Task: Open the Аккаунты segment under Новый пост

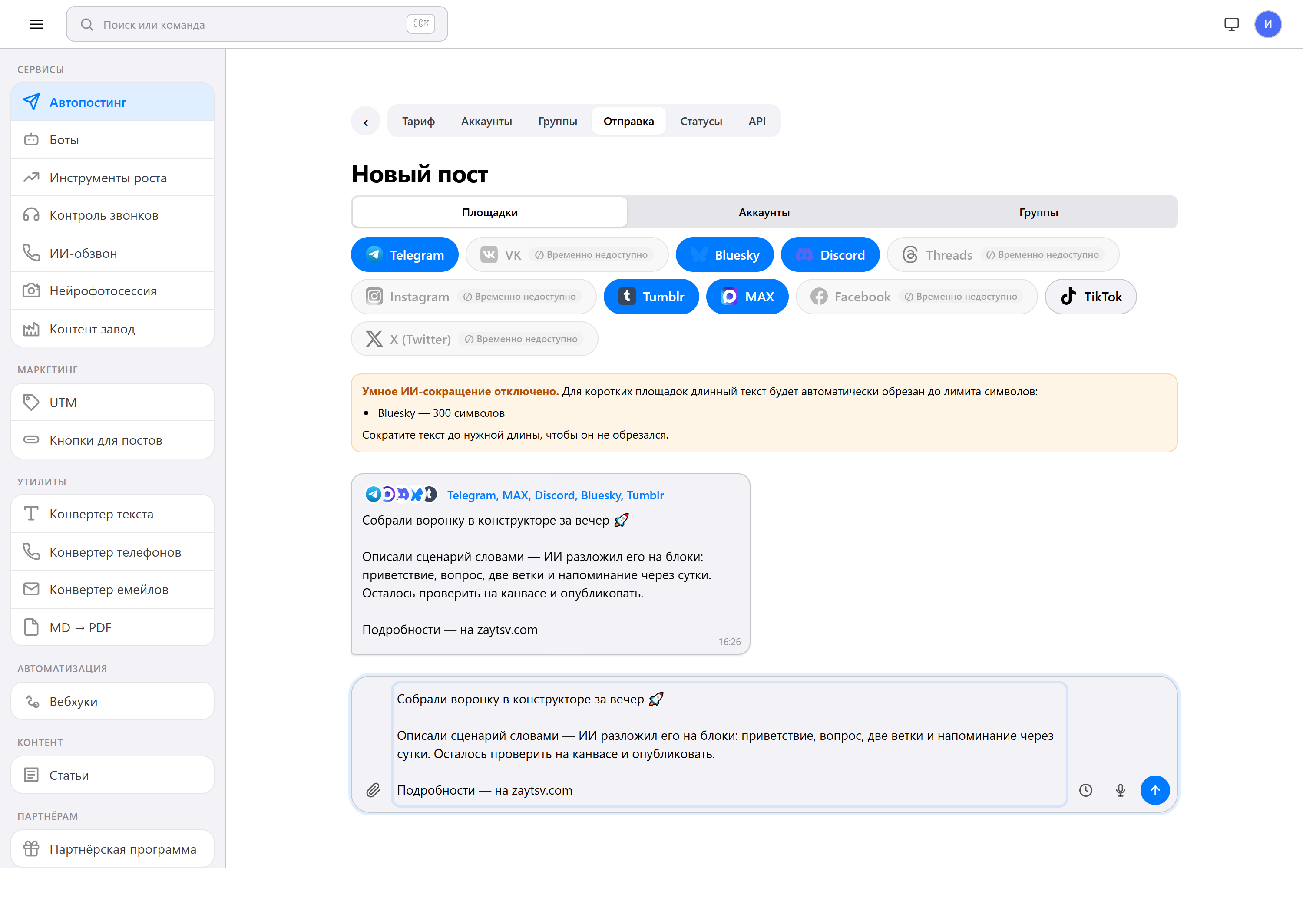Action: (764, 212)
